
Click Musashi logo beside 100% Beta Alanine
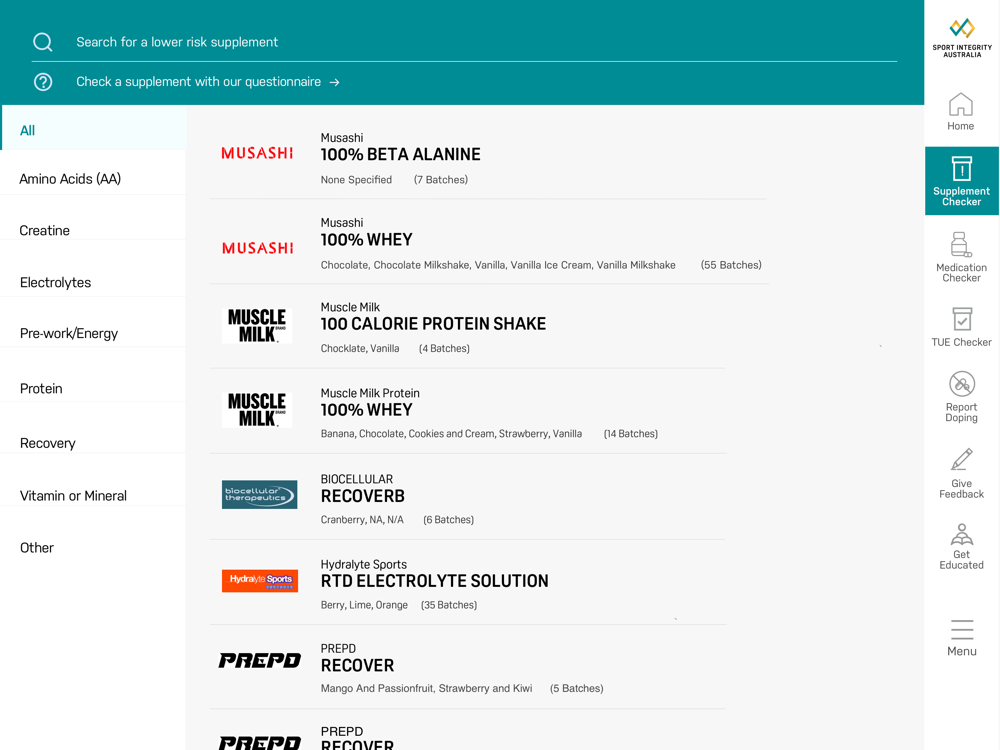(257, 153)
